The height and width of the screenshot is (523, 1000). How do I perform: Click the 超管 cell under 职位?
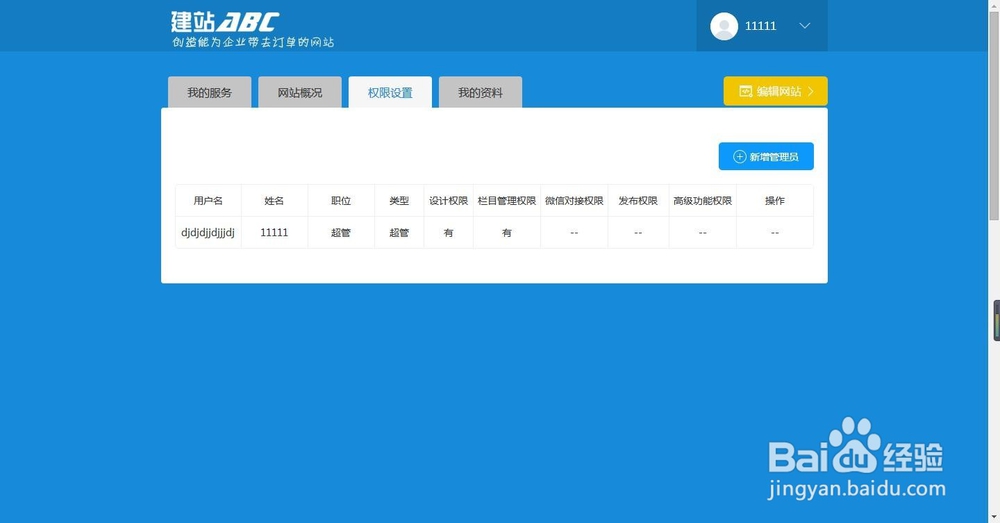(341, 232)
